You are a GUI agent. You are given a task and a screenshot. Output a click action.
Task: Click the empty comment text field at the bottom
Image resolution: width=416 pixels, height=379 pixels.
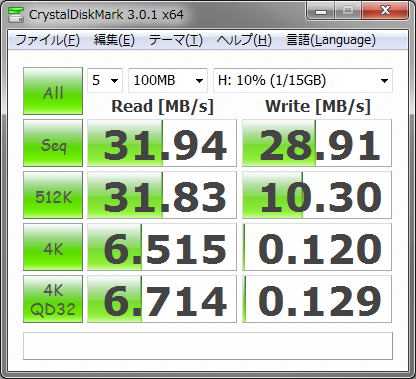(208, 346)
